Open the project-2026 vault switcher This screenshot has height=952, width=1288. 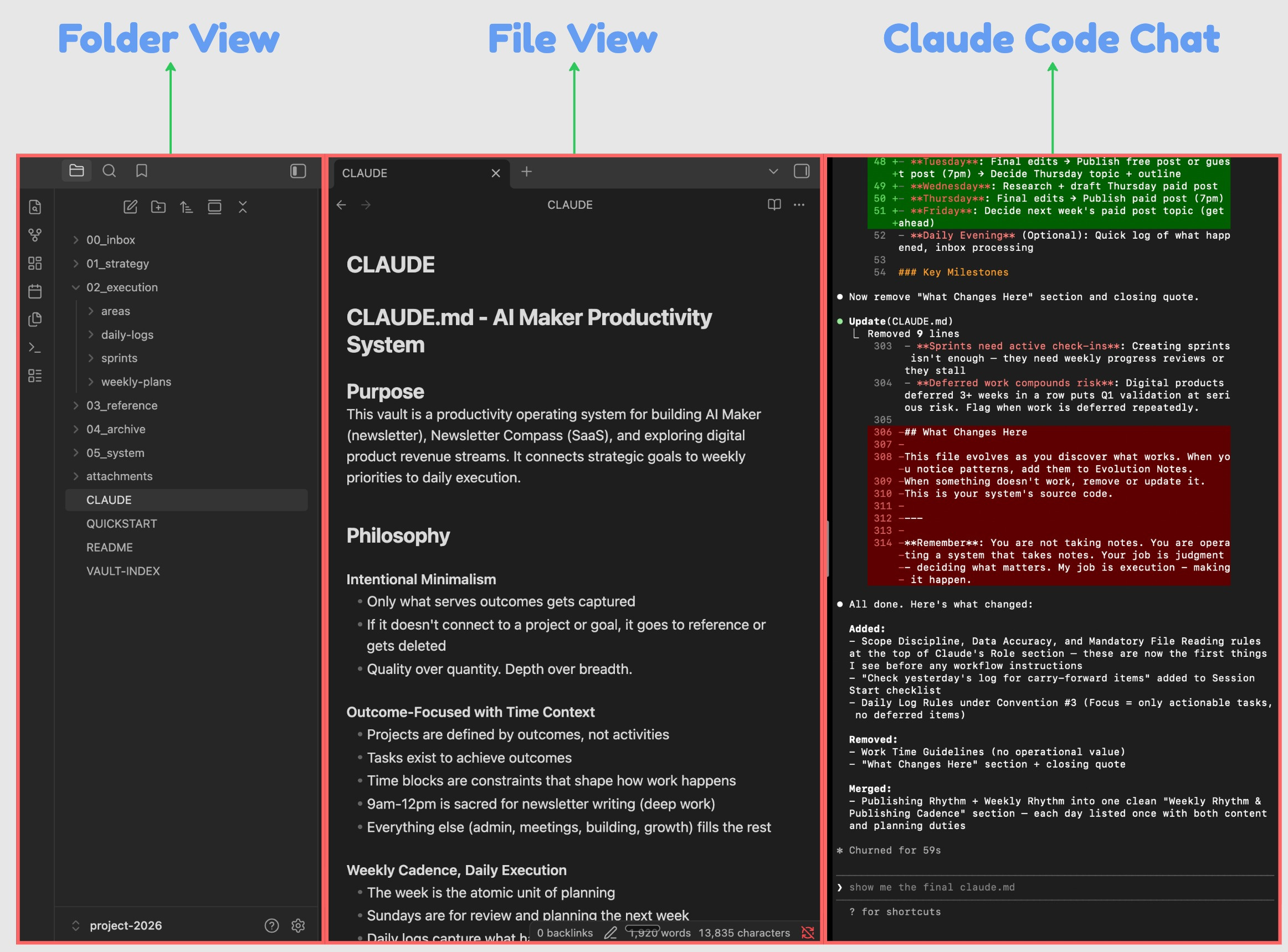(117, 925)
